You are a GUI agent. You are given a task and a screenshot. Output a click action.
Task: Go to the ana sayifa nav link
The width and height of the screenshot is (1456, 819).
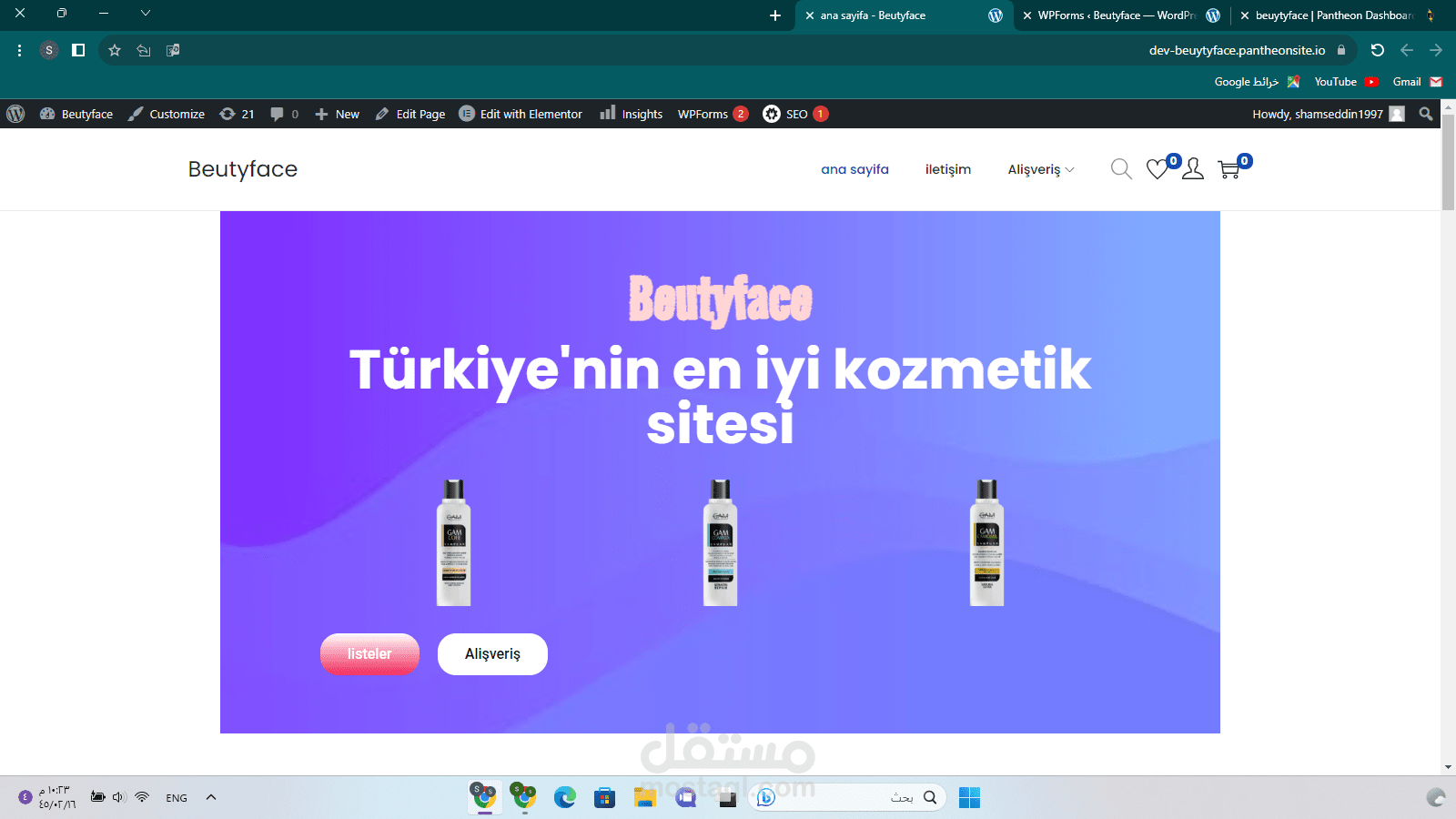pos(854,169)
